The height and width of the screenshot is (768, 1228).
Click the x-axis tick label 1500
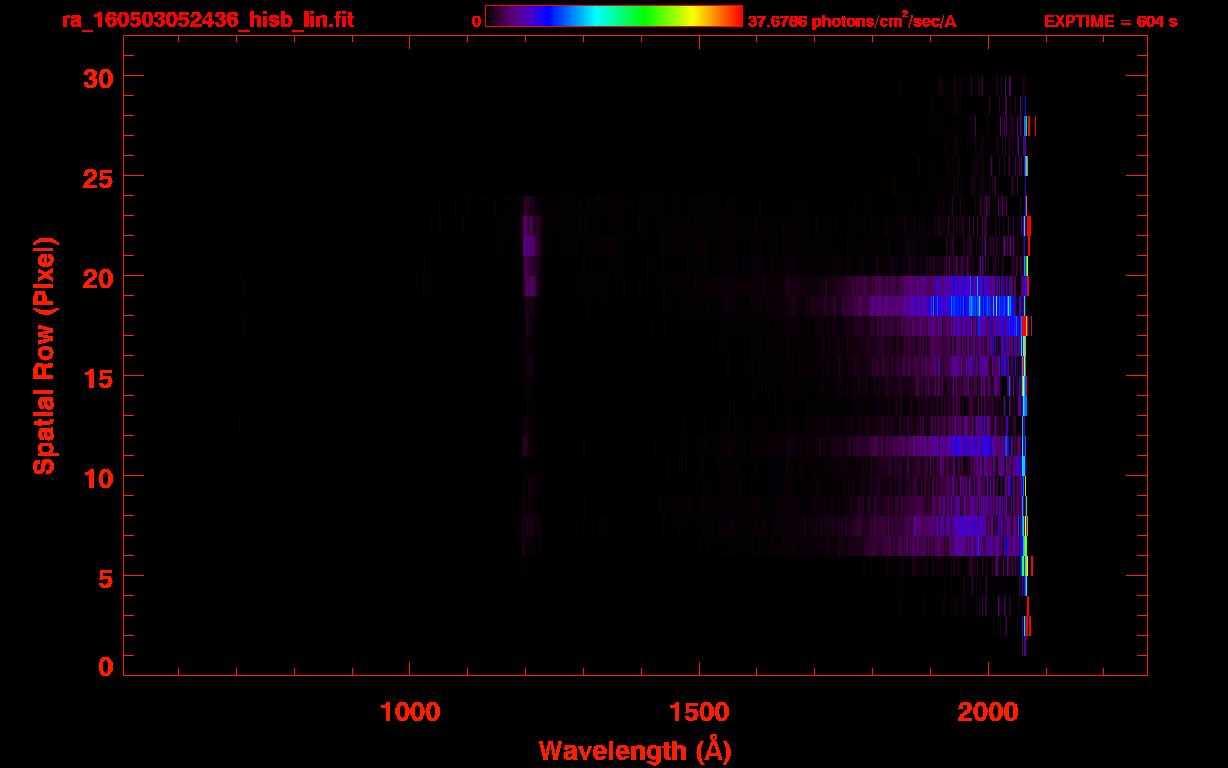click(x=699, y=712)
